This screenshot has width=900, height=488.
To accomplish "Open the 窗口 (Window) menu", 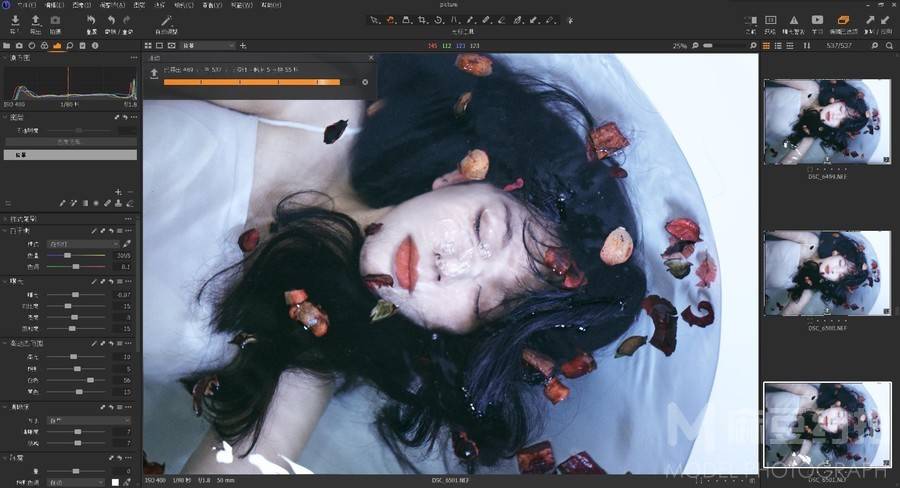I will [241, 5].
